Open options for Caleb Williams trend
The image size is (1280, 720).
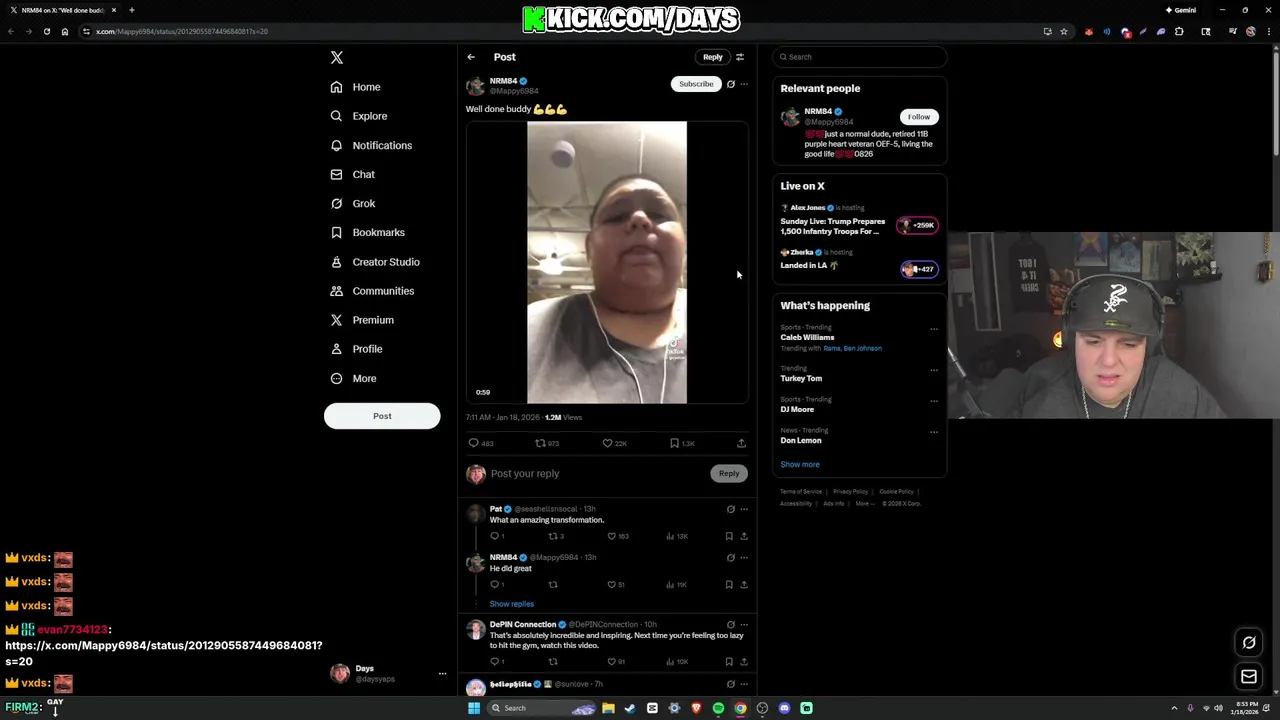(934, 328)
